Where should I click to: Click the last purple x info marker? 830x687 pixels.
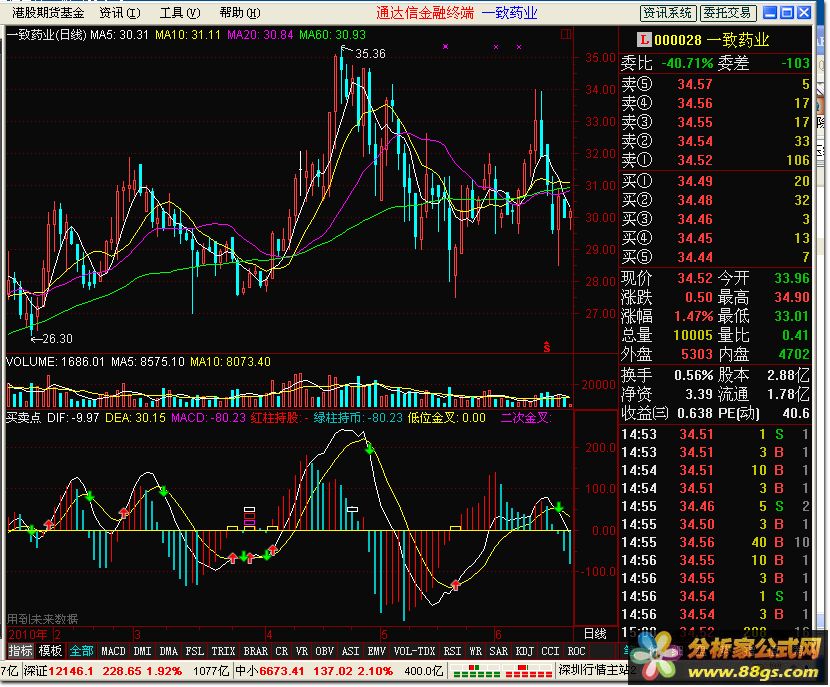pyautogui.click(x=519, y=47)
